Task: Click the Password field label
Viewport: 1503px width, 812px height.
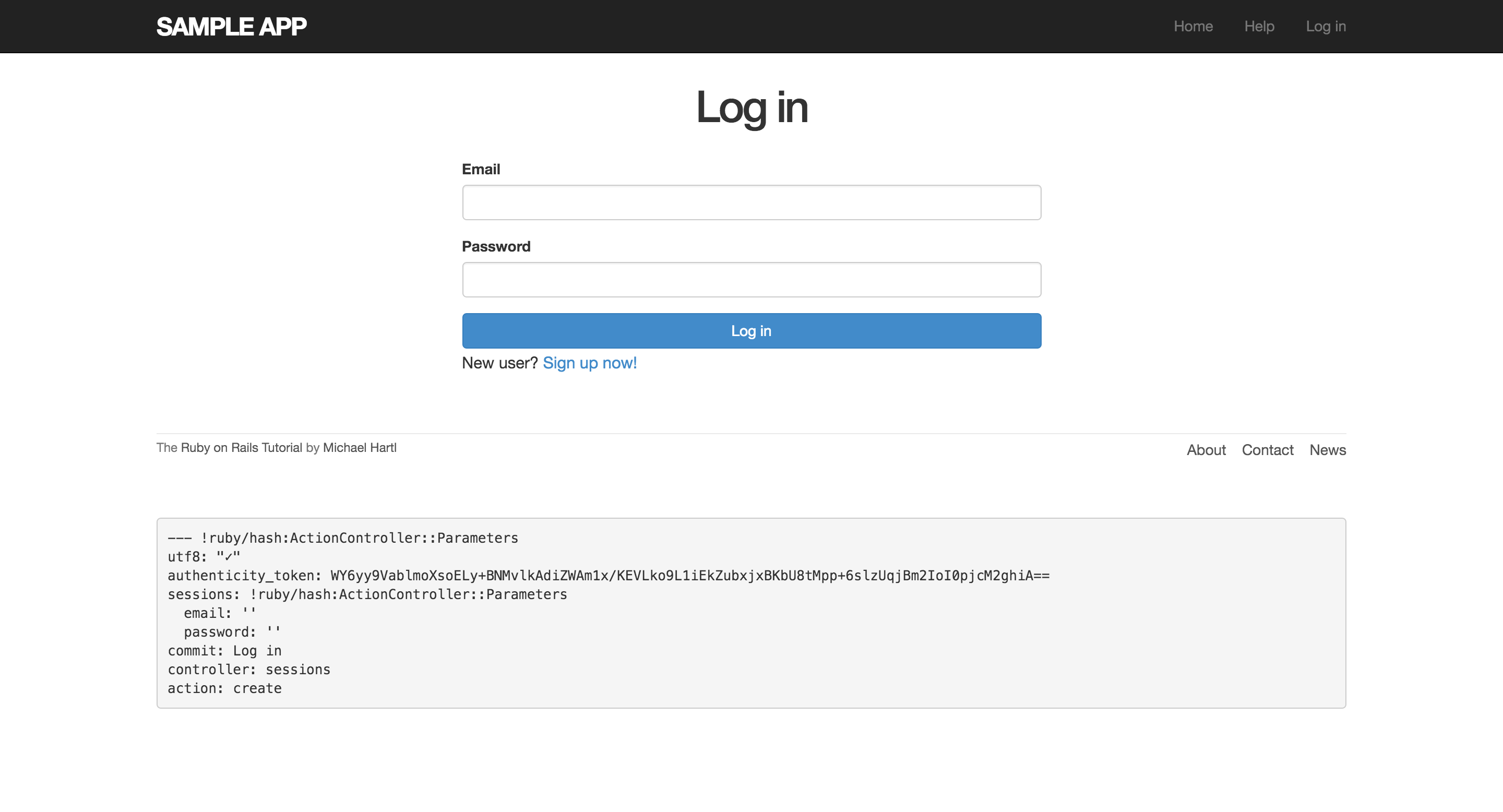Action: (496, 246)
